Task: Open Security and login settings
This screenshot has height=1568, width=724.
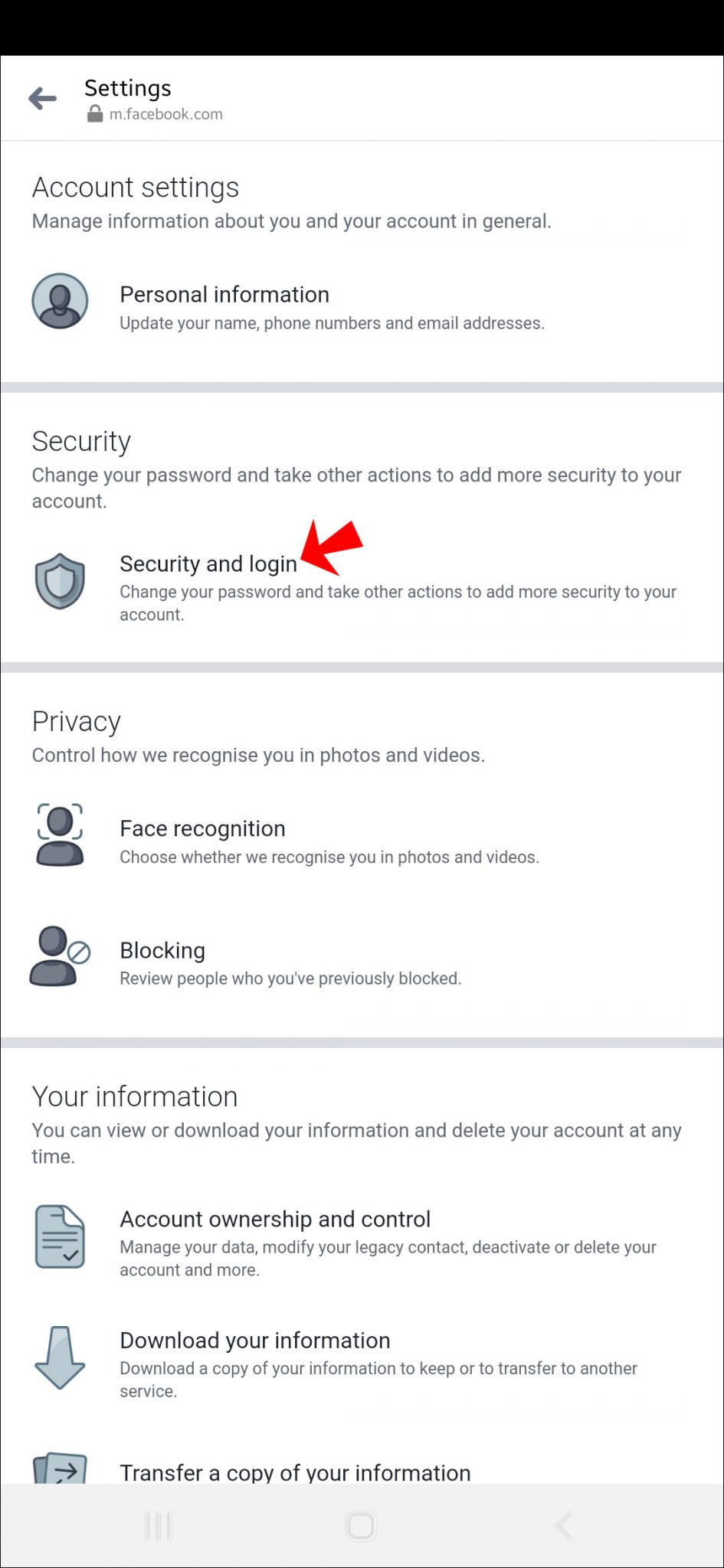Action: coord(208,564)
